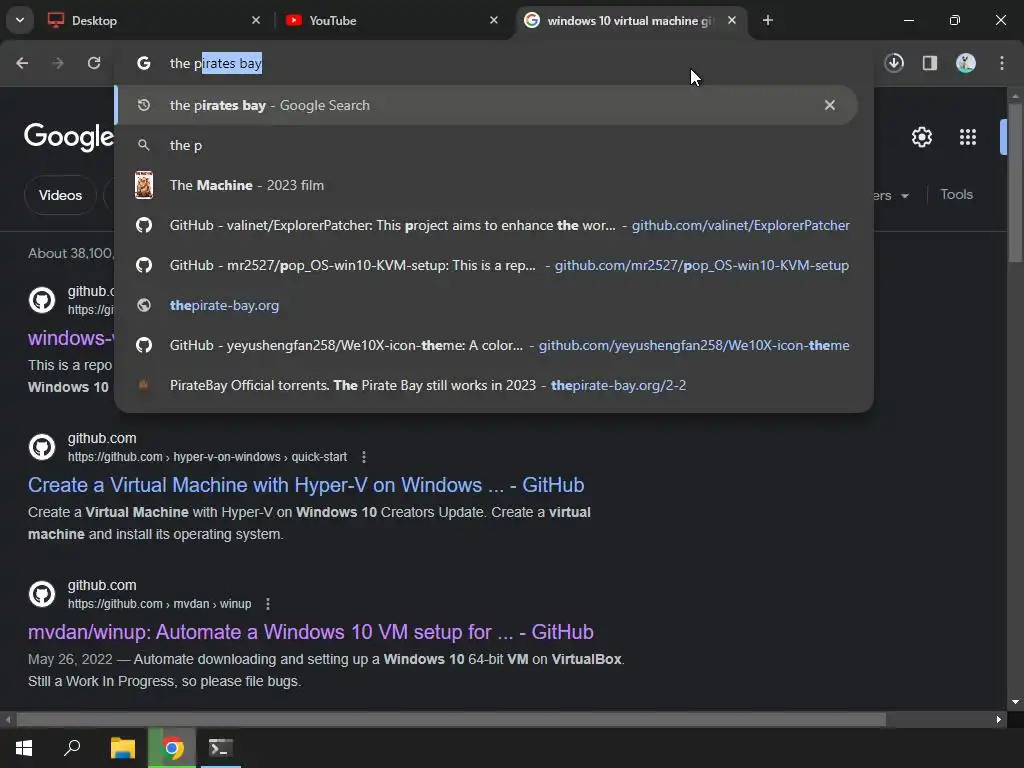This screenshot has width=1024, height=768.
Task: Close the windows 10 virtual machine tab
Action: pos(732,20)
